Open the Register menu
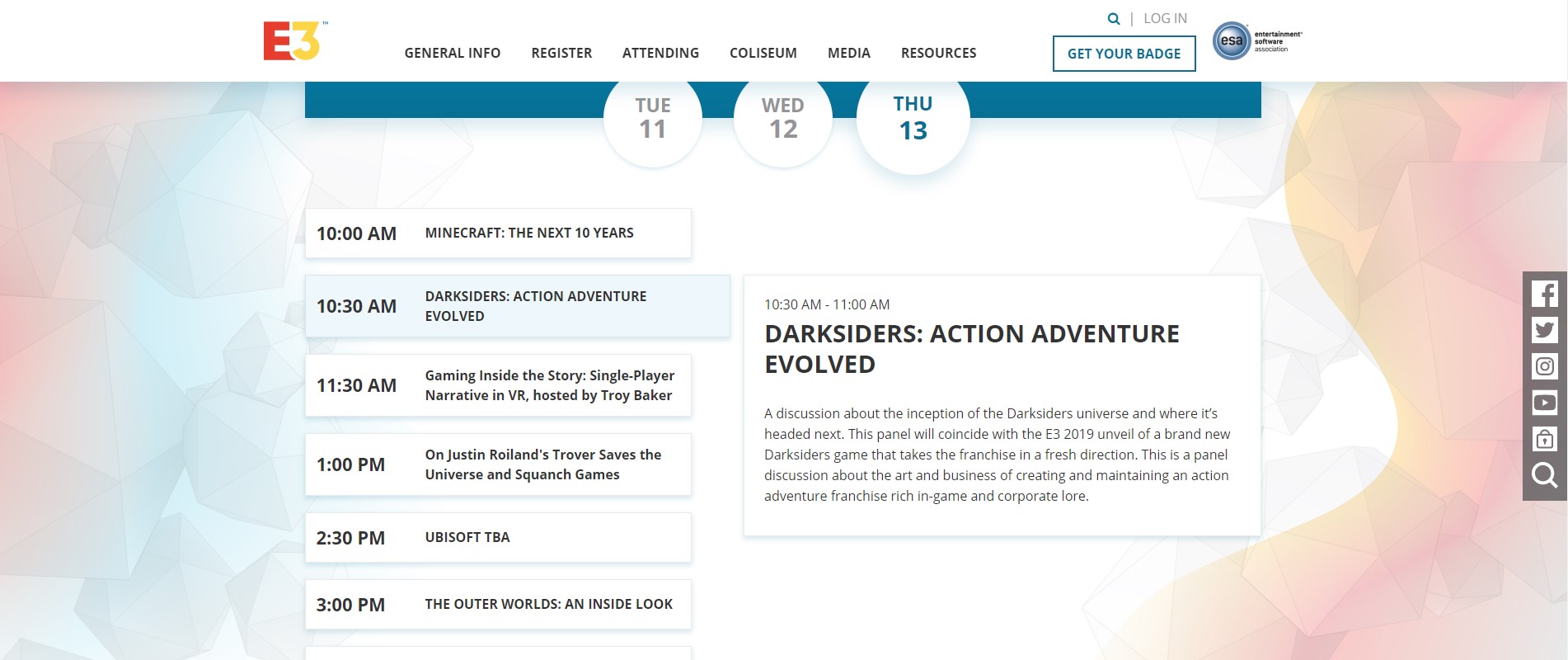 pyautogui.click(x=561, y=53)
